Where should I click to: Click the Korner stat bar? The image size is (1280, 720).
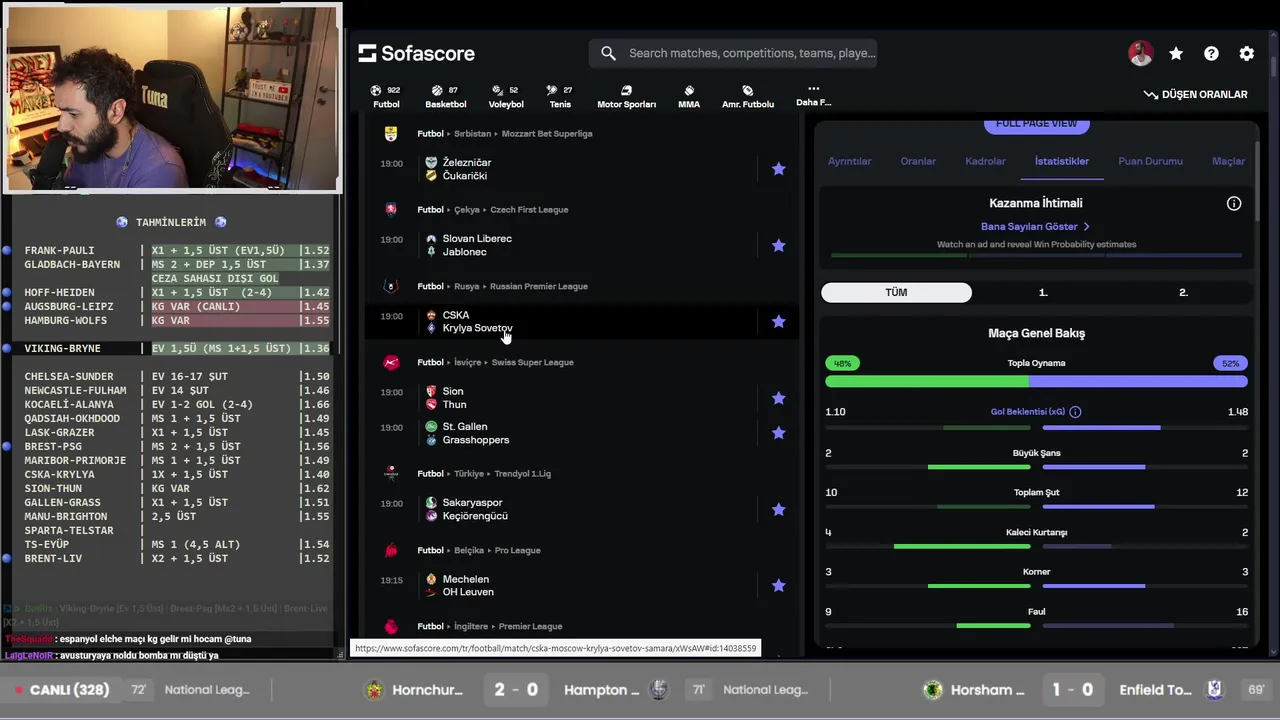point(1036,586)
